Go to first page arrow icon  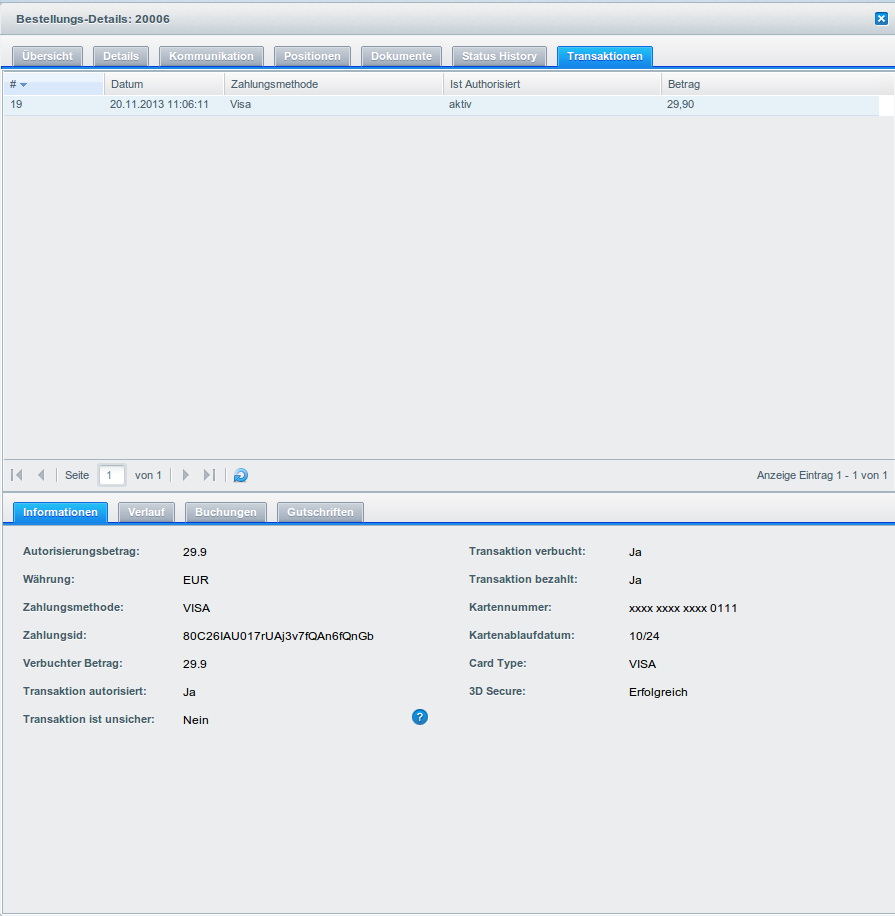pos(17,476)
